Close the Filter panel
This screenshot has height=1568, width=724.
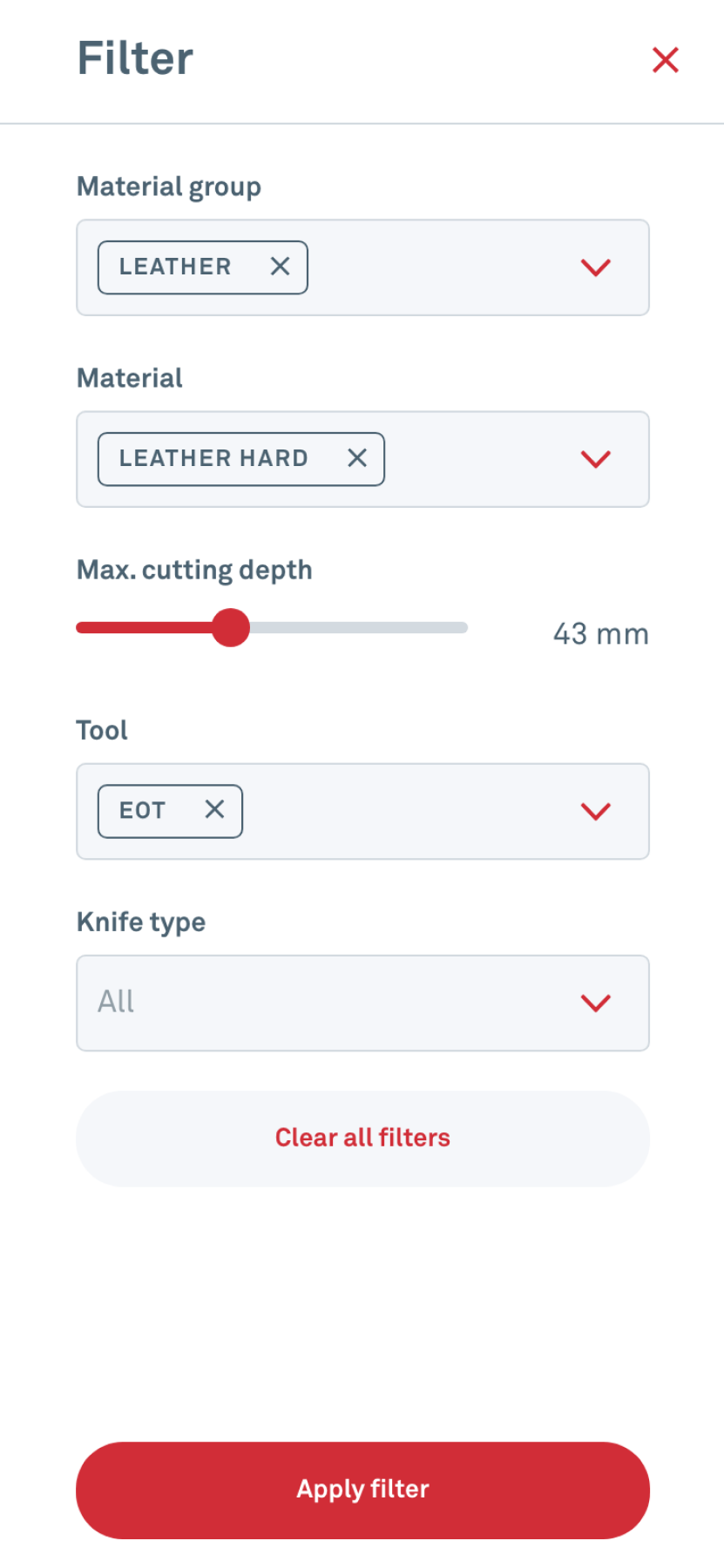pyautogui.click(x=666, y=60)
